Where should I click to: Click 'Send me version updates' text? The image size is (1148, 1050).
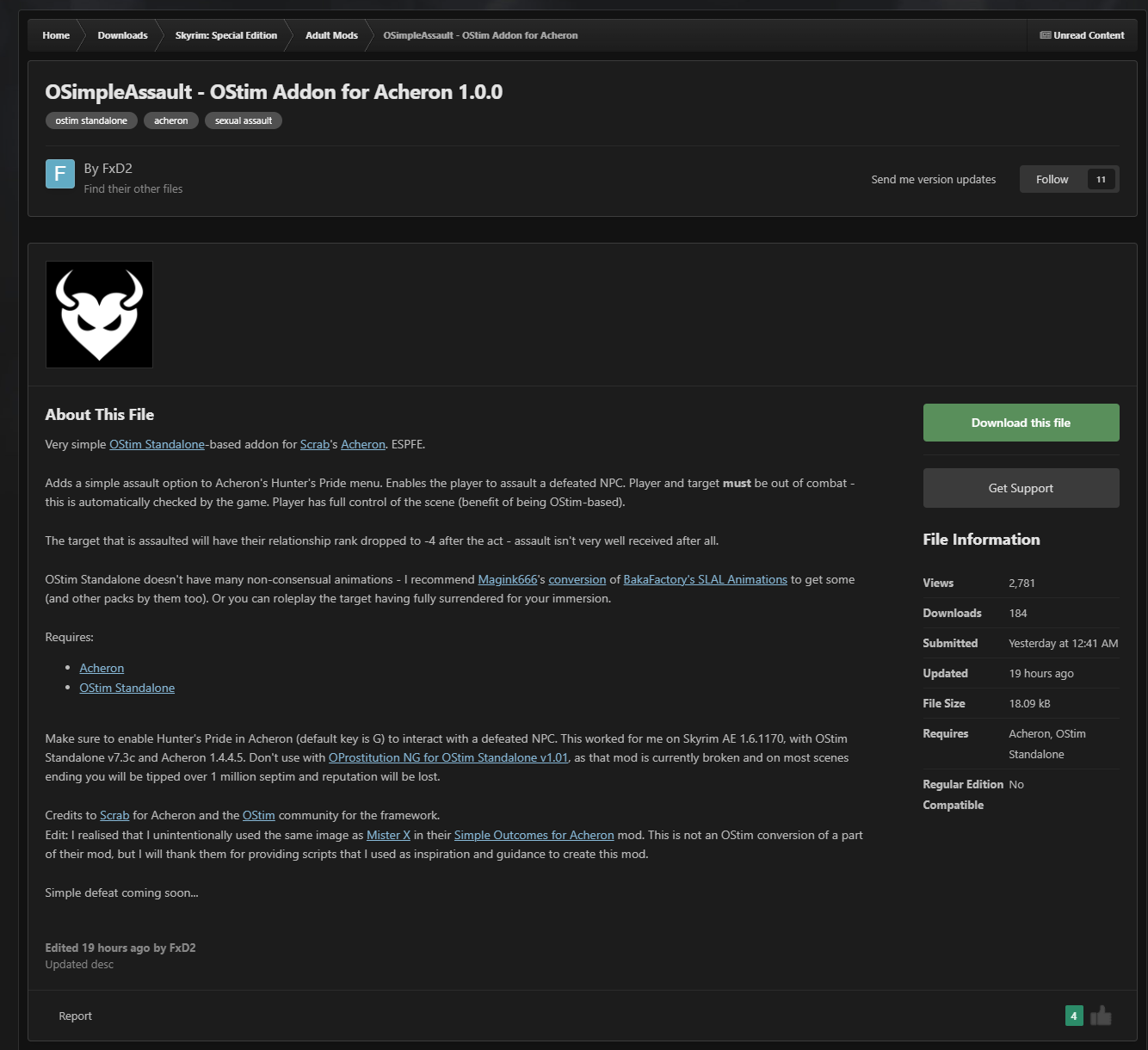(x=934, y=180)
